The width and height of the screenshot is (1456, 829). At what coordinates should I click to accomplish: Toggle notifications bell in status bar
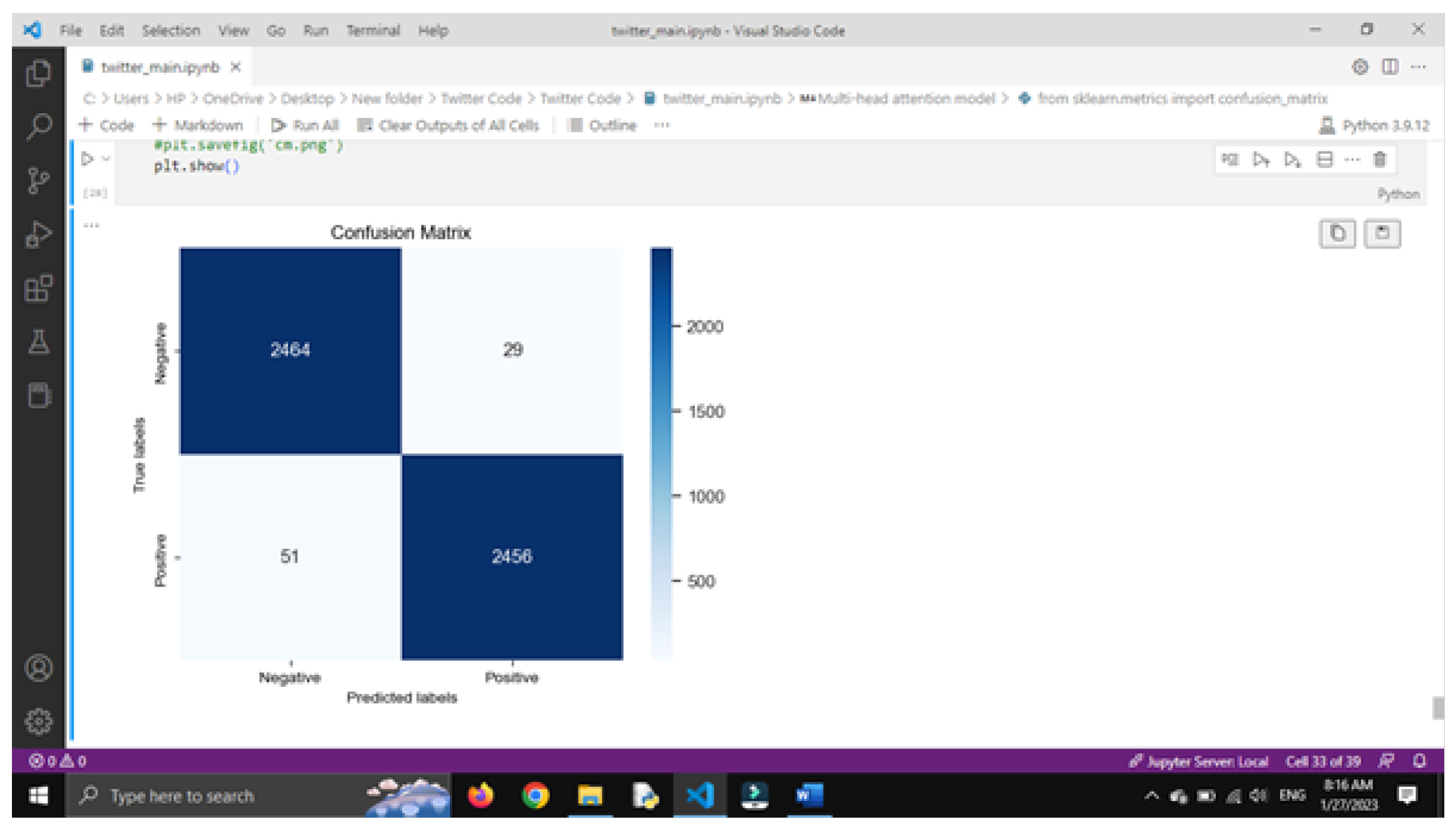1419,760
